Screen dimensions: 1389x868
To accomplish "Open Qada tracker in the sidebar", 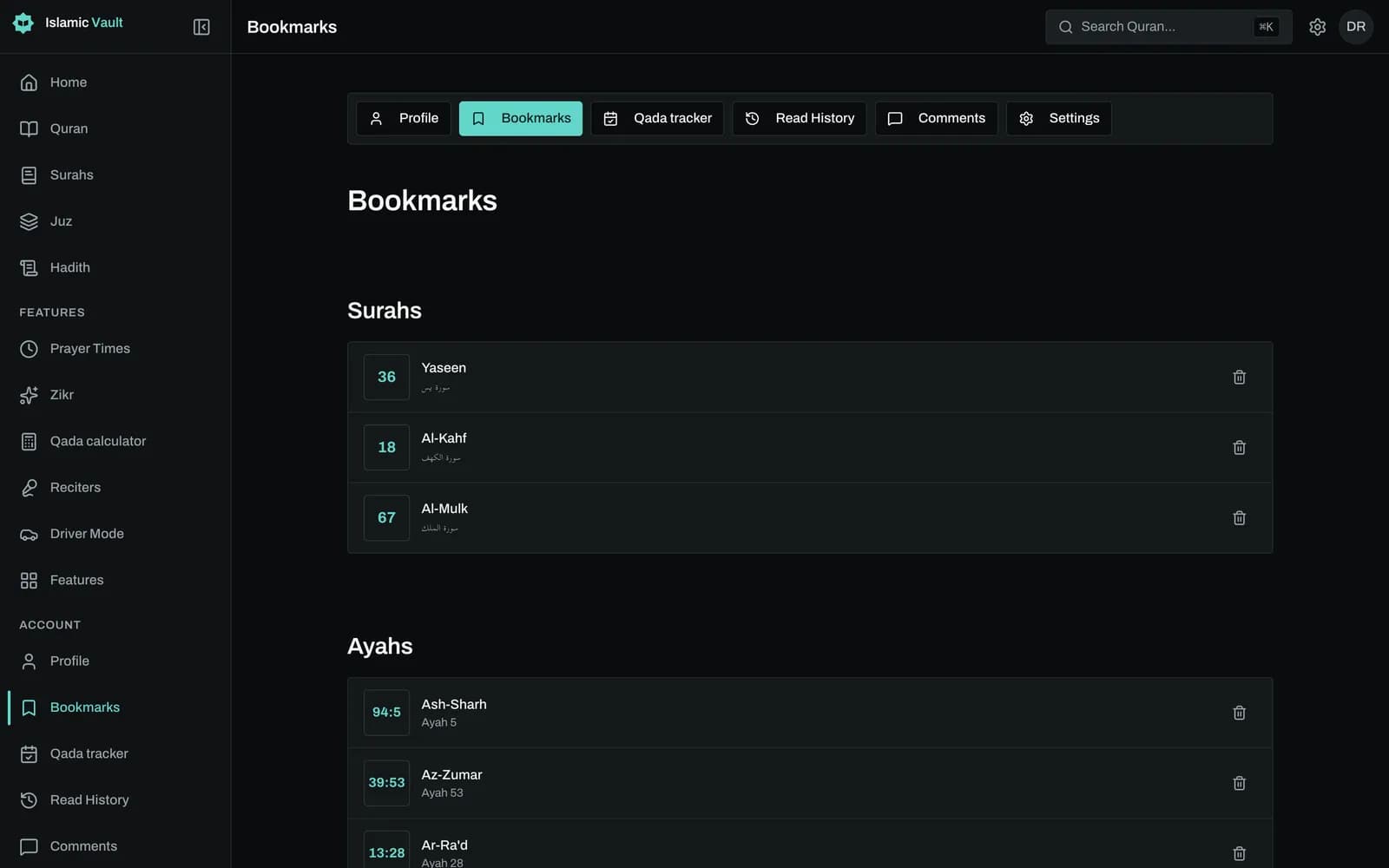I will pyautogui.click(x=115, y=753).
